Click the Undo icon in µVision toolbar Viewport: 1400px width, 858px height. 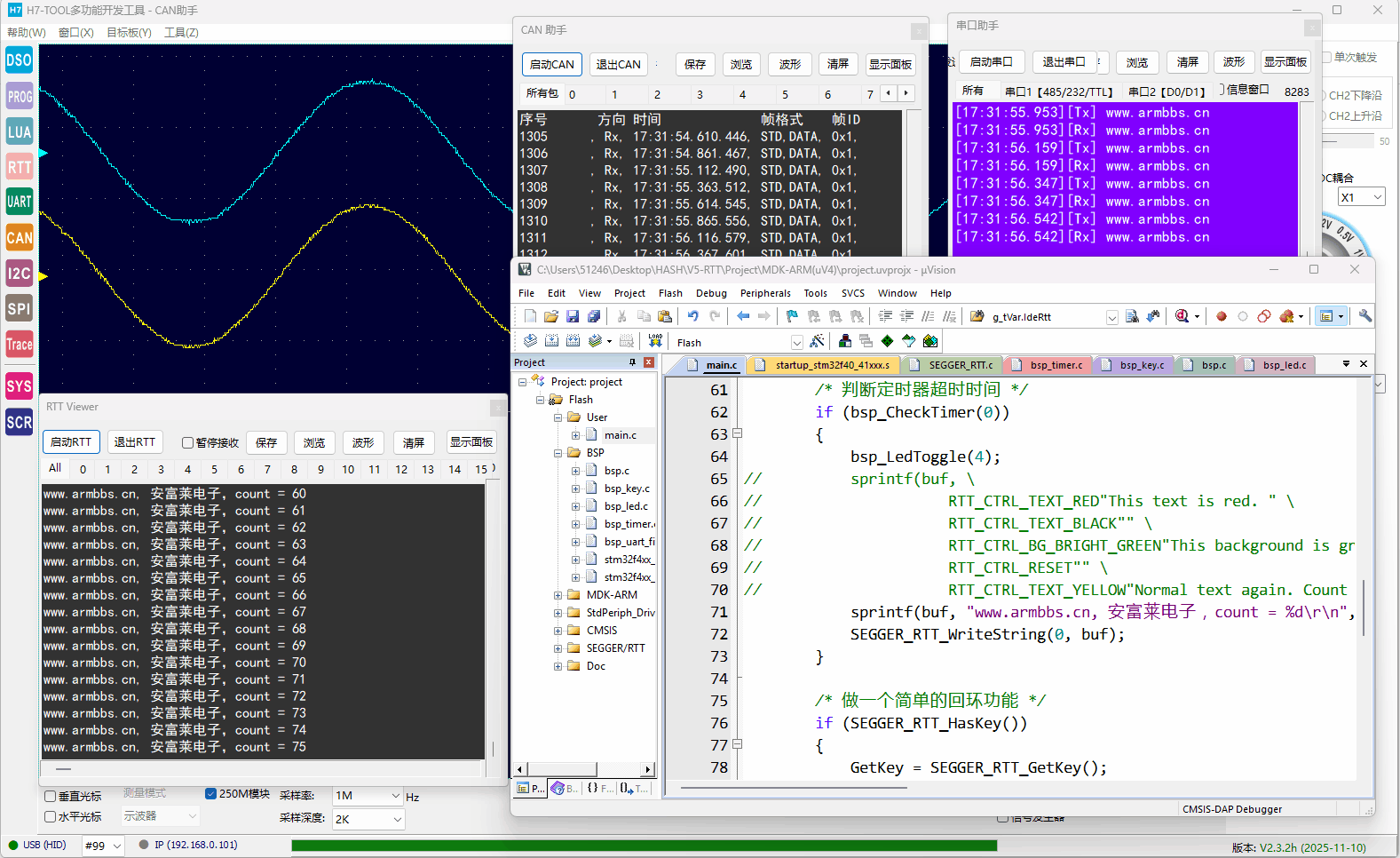[x=692, y=316]
